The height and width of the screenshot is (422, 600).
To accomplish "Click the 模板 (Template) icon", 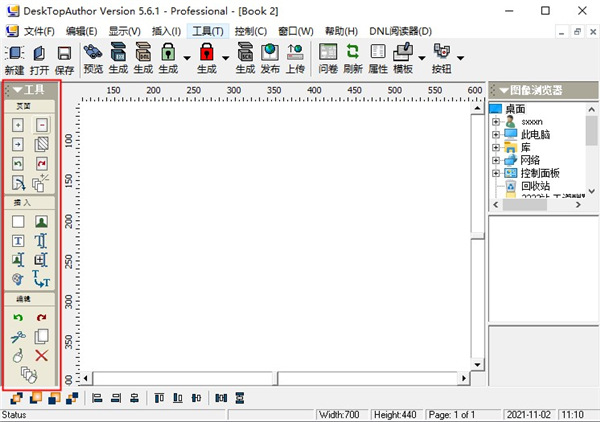I will coord(403,52).
